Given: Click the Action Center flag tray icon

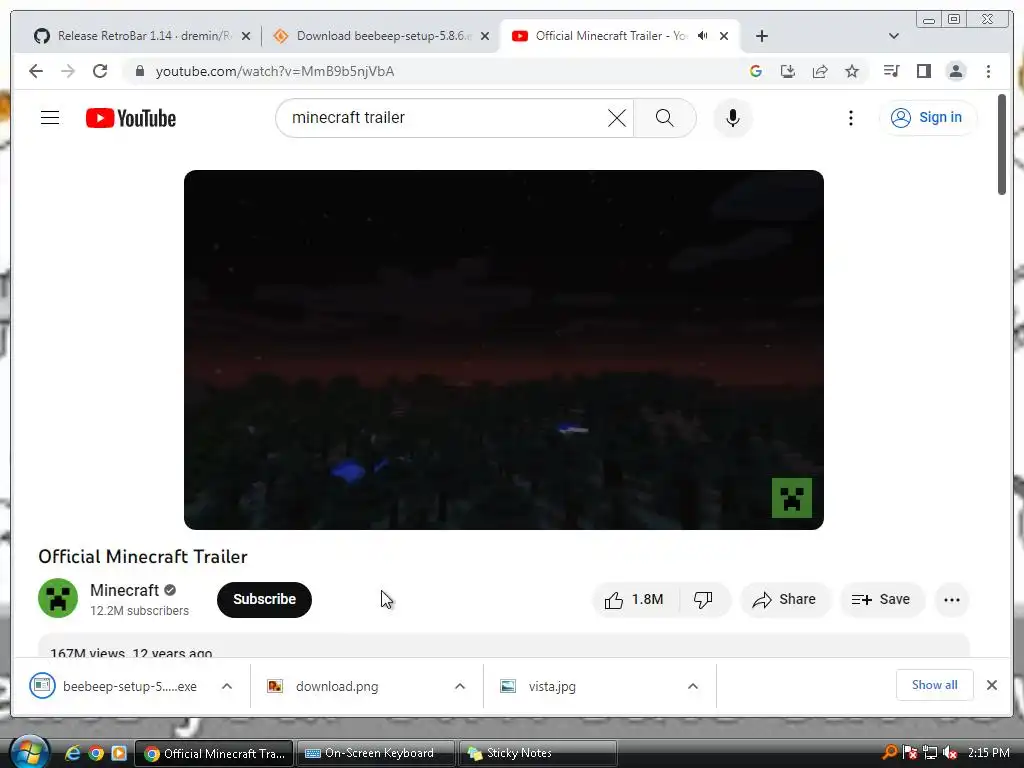Looking at the screenshot, I should click(910, 753).
